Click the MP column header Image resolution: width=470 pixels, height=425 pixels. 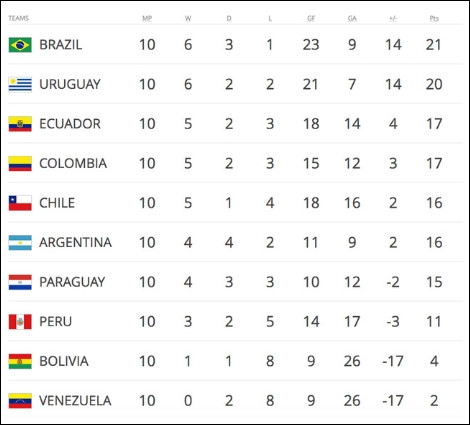pos(147,18)
